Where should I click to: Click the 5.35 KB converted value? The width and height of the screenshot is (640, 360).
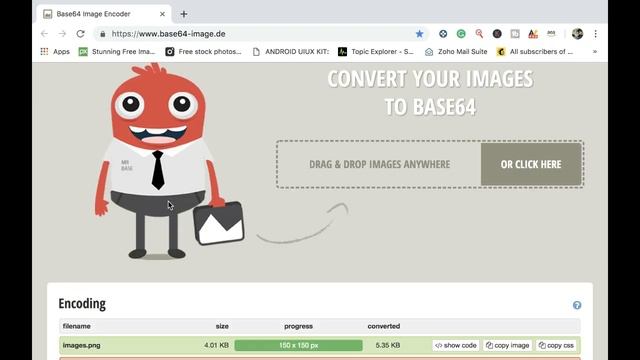(387, 345)
